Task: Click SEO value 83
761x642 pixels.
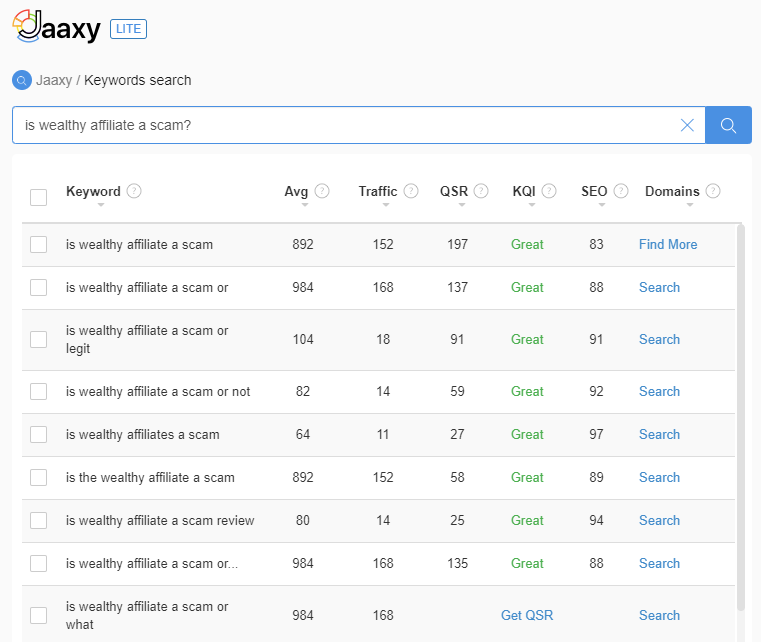Action: [x=596, y=244]
